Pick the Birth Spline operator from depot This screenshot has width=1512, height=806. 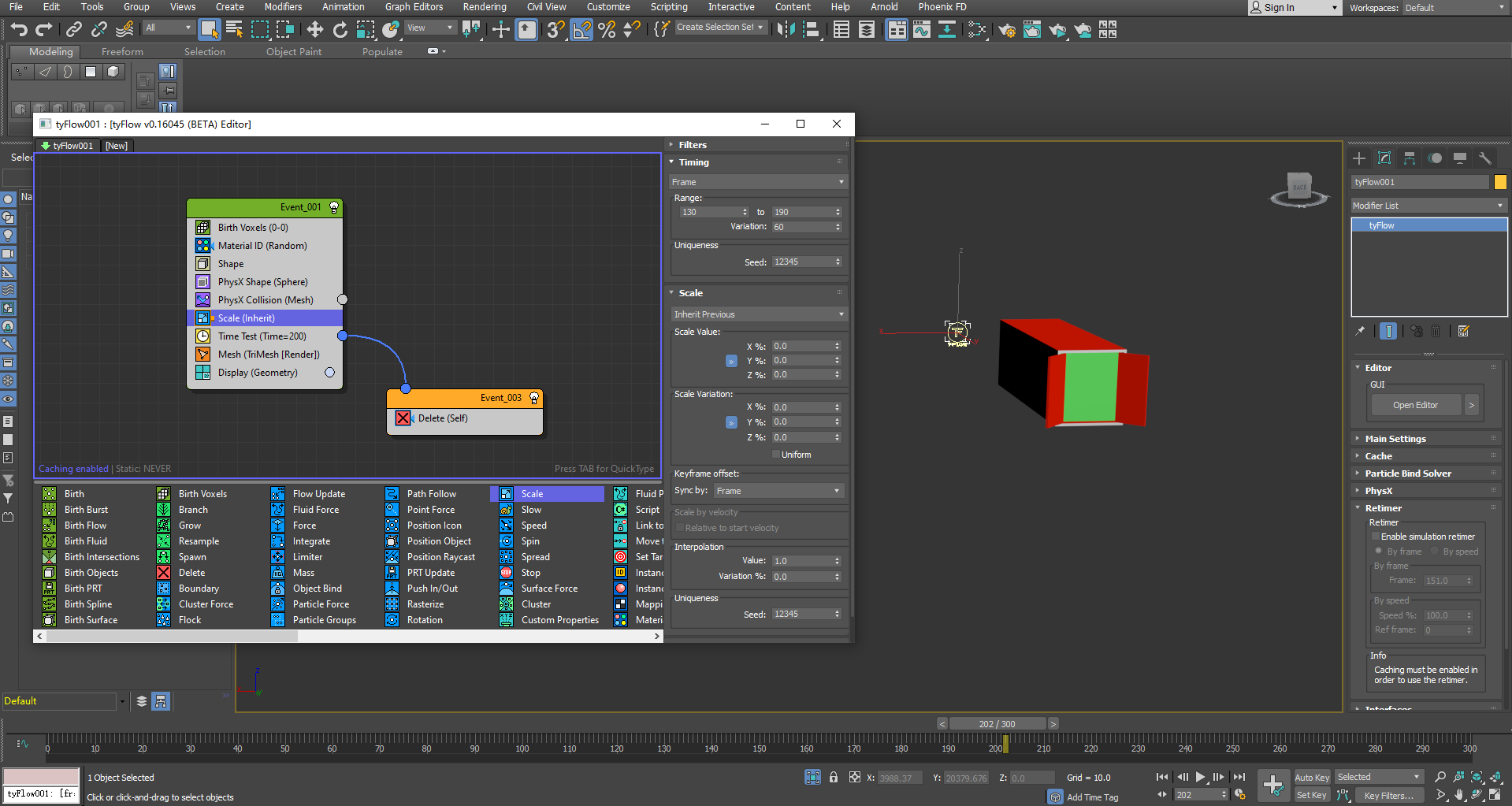(x=87, y=604)
